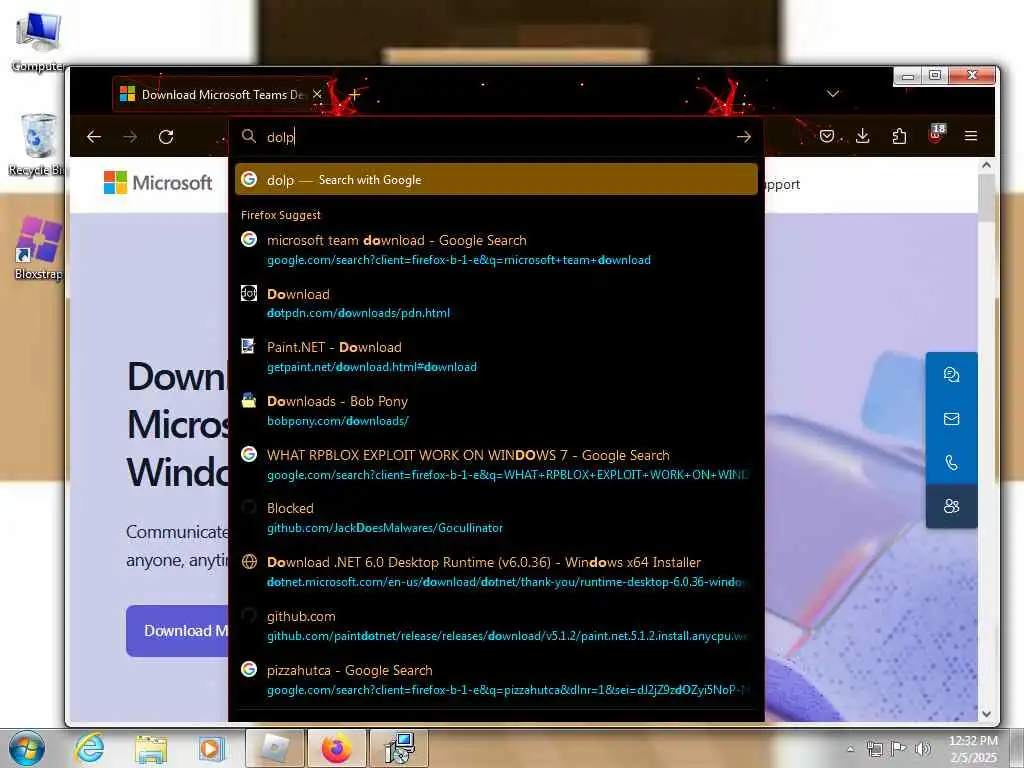Image resolution: width=1024 pixels, height=768 pixels.
Task: Click the page scrollbar up arrow
Action: coord(986,166)
